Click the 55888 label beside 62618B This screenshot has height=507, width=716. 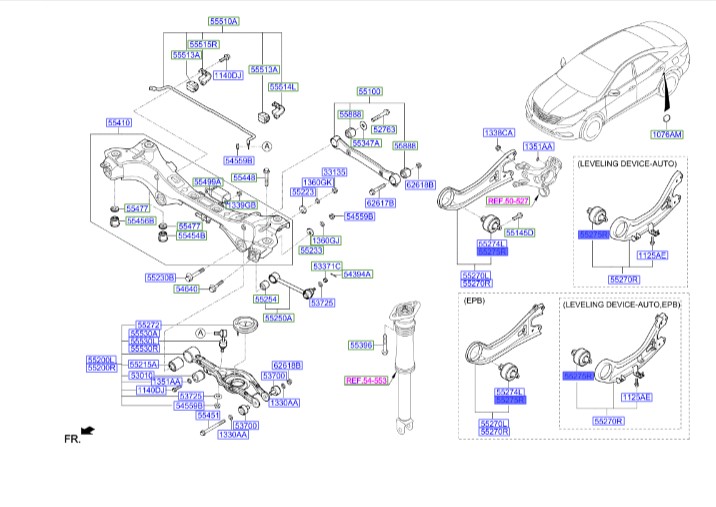(405, 145)
